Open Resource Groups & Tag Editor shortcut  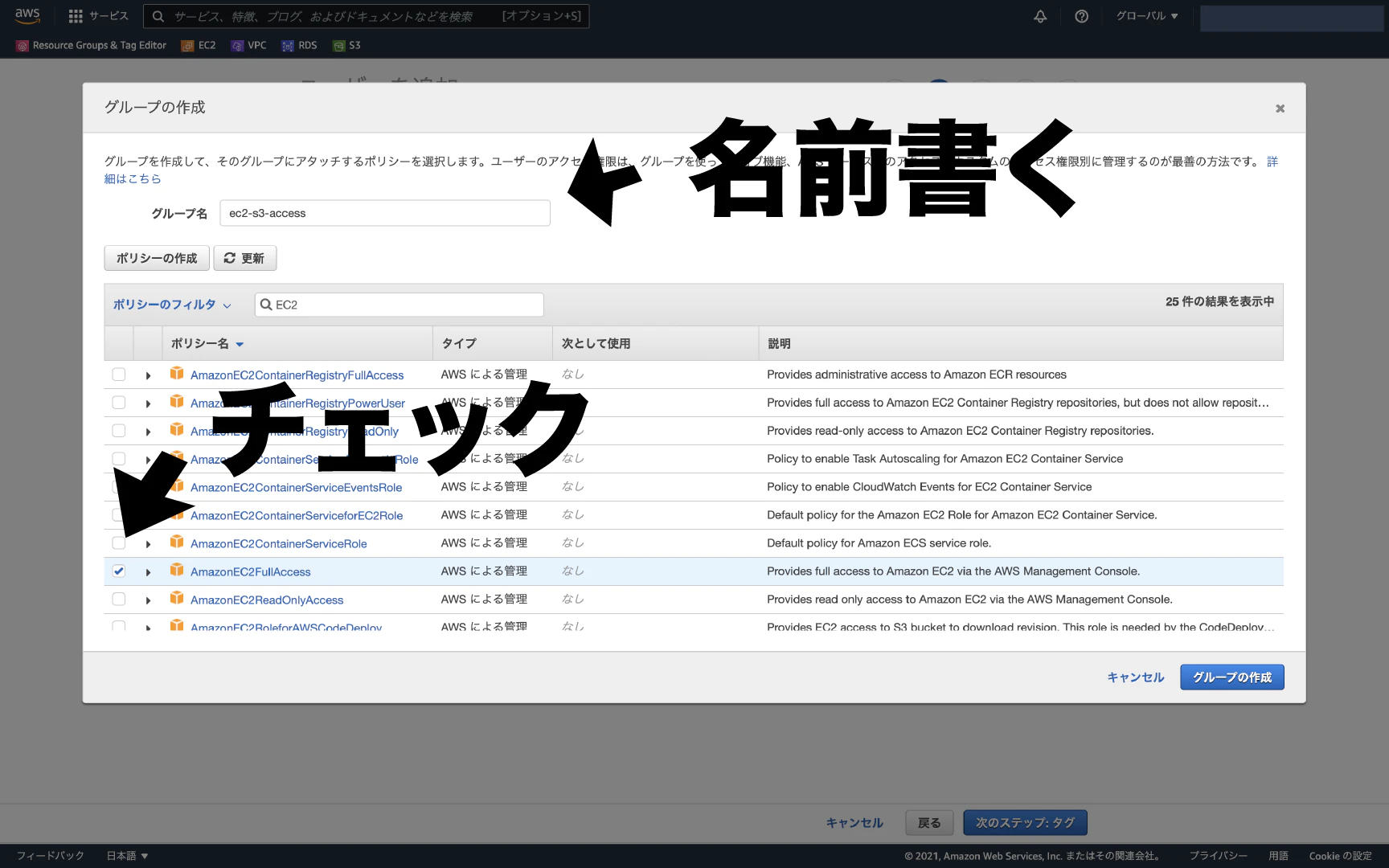[x=91, y=46]
